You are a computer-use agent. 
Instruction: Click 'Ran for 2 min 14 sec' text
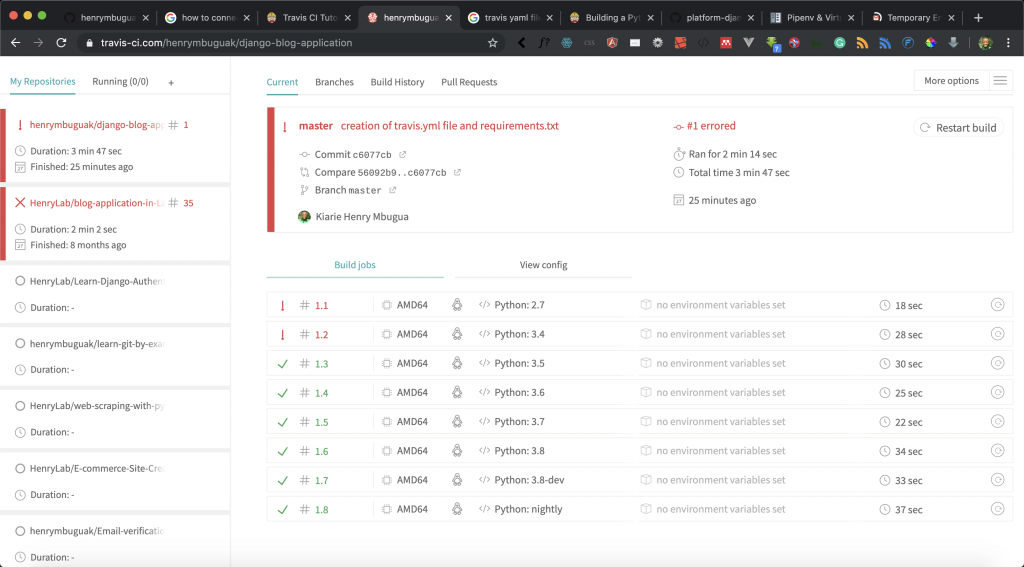[x=733, y=154]
